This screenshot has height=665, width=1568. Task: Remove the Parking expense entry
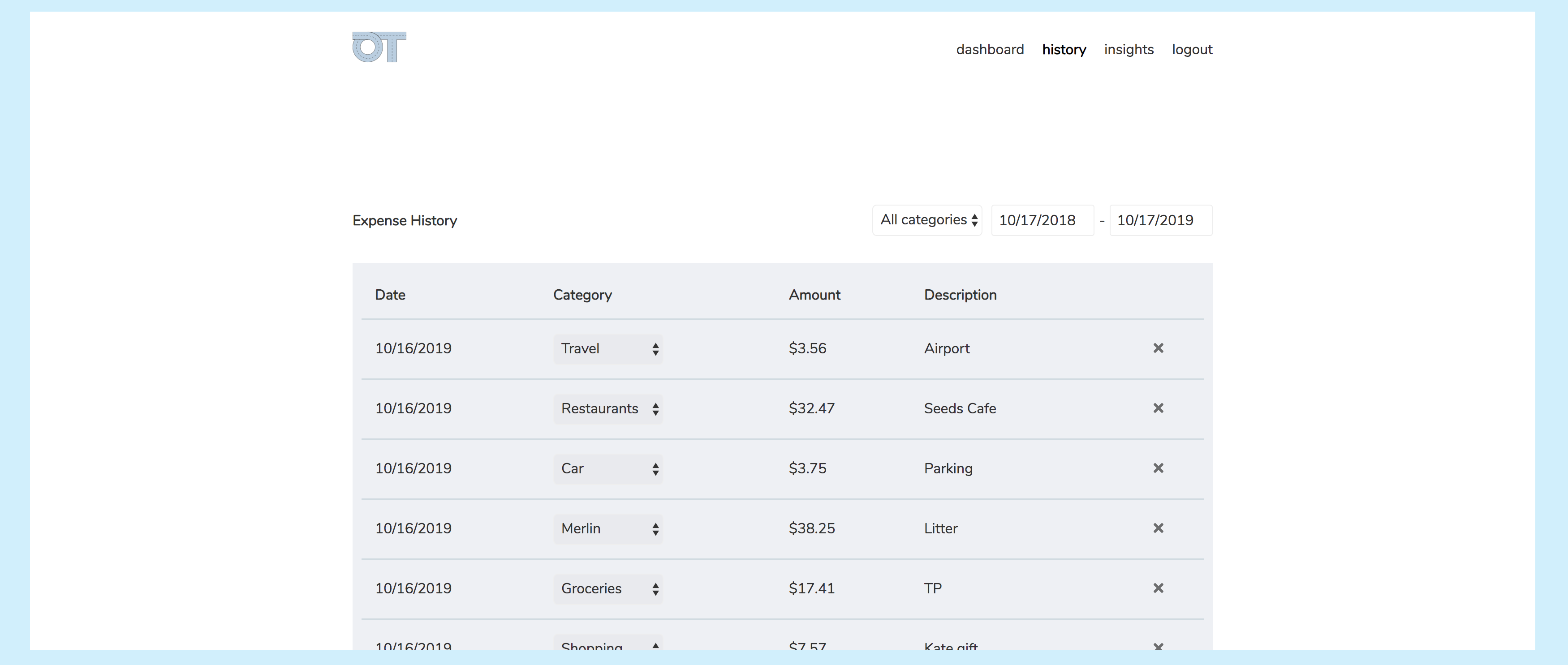1158,468
